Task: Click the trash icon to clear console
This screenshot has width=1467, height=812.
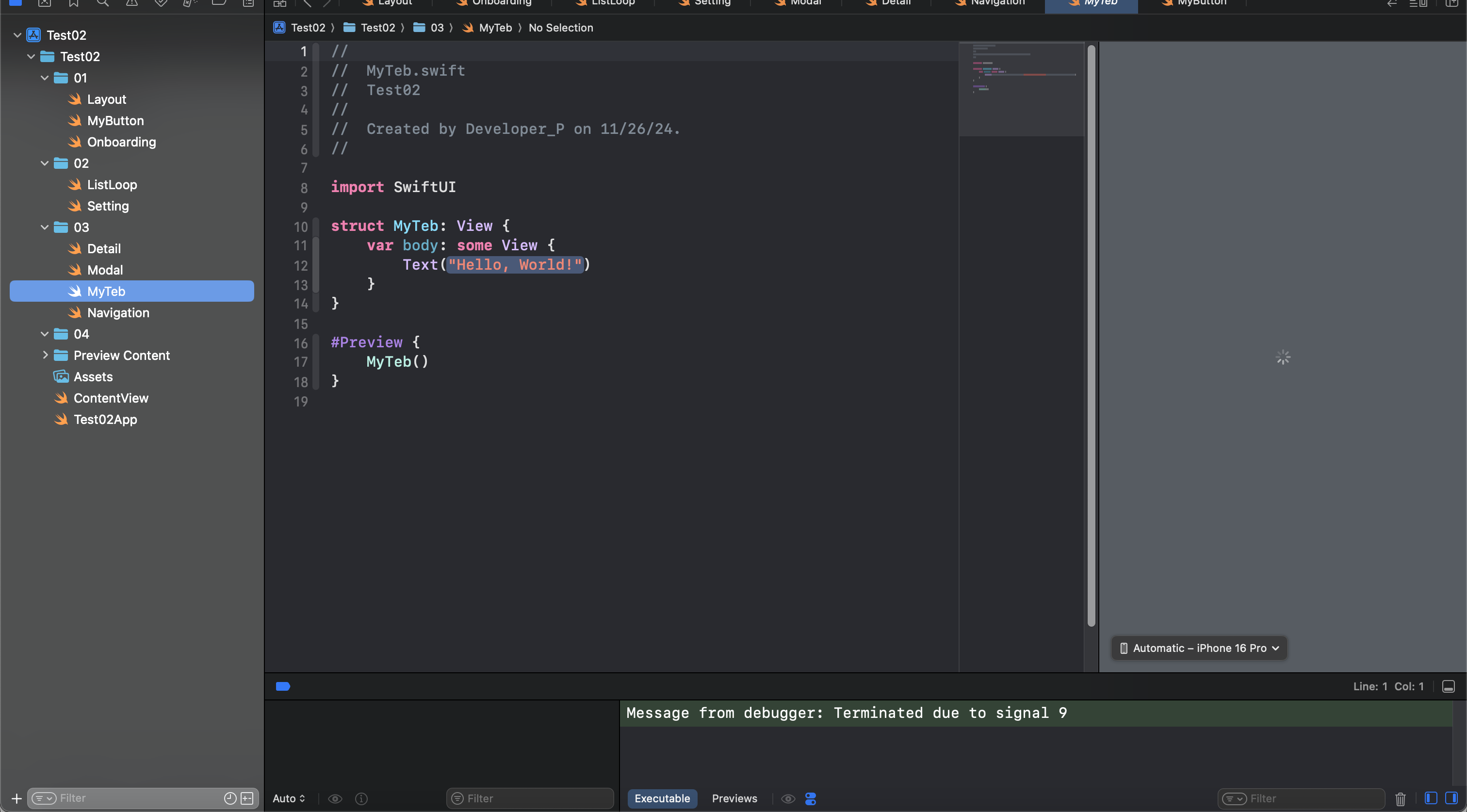Action: [x=1401, y=798]
